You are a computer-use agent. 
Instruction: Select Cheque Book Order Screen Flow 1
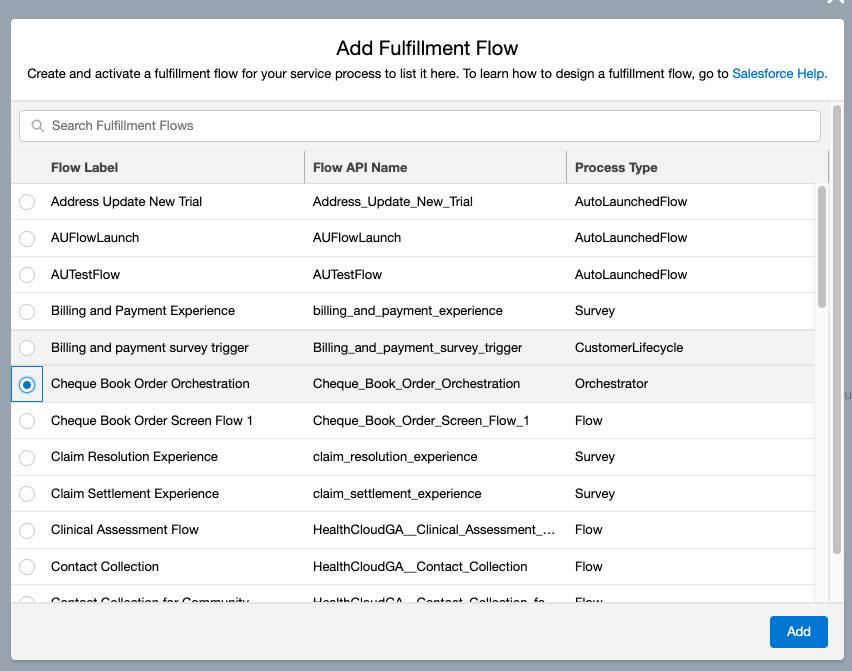click(27, 420)
